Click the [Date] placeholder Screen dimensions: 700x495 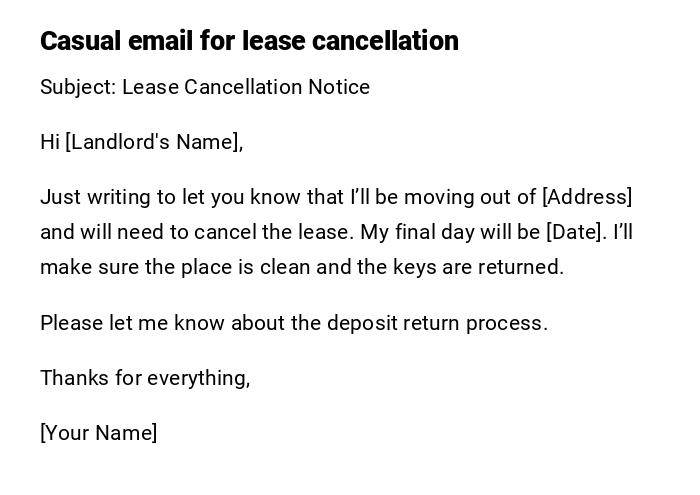576,232
